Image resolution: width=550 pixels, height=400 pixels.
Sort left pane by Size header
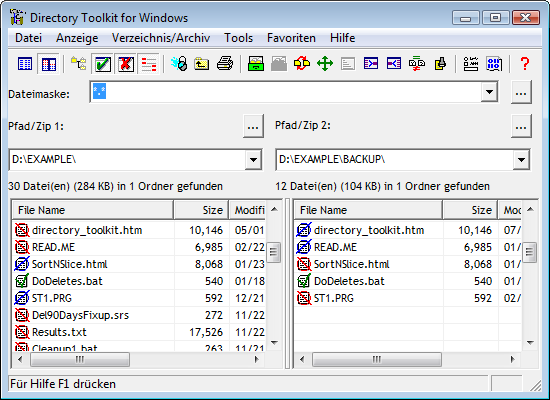(201, 210)
